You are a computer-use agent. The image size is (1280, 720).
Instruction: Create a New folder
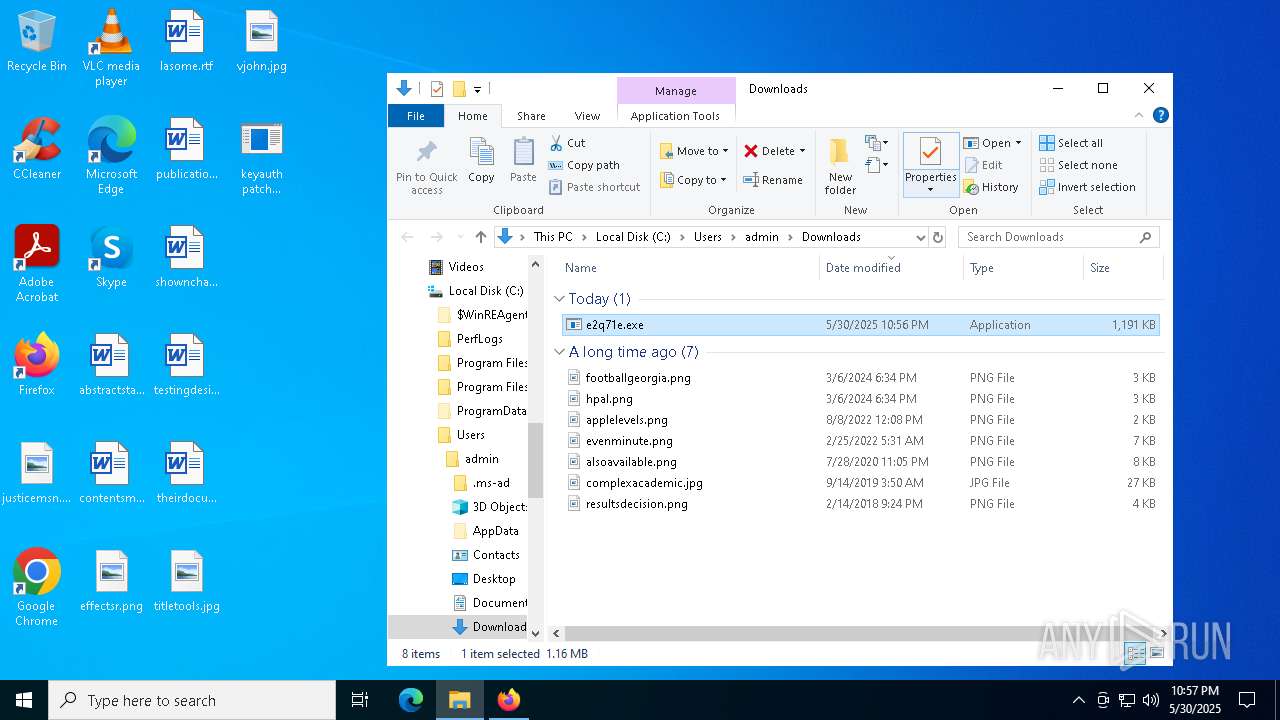[x=840, y=166]
